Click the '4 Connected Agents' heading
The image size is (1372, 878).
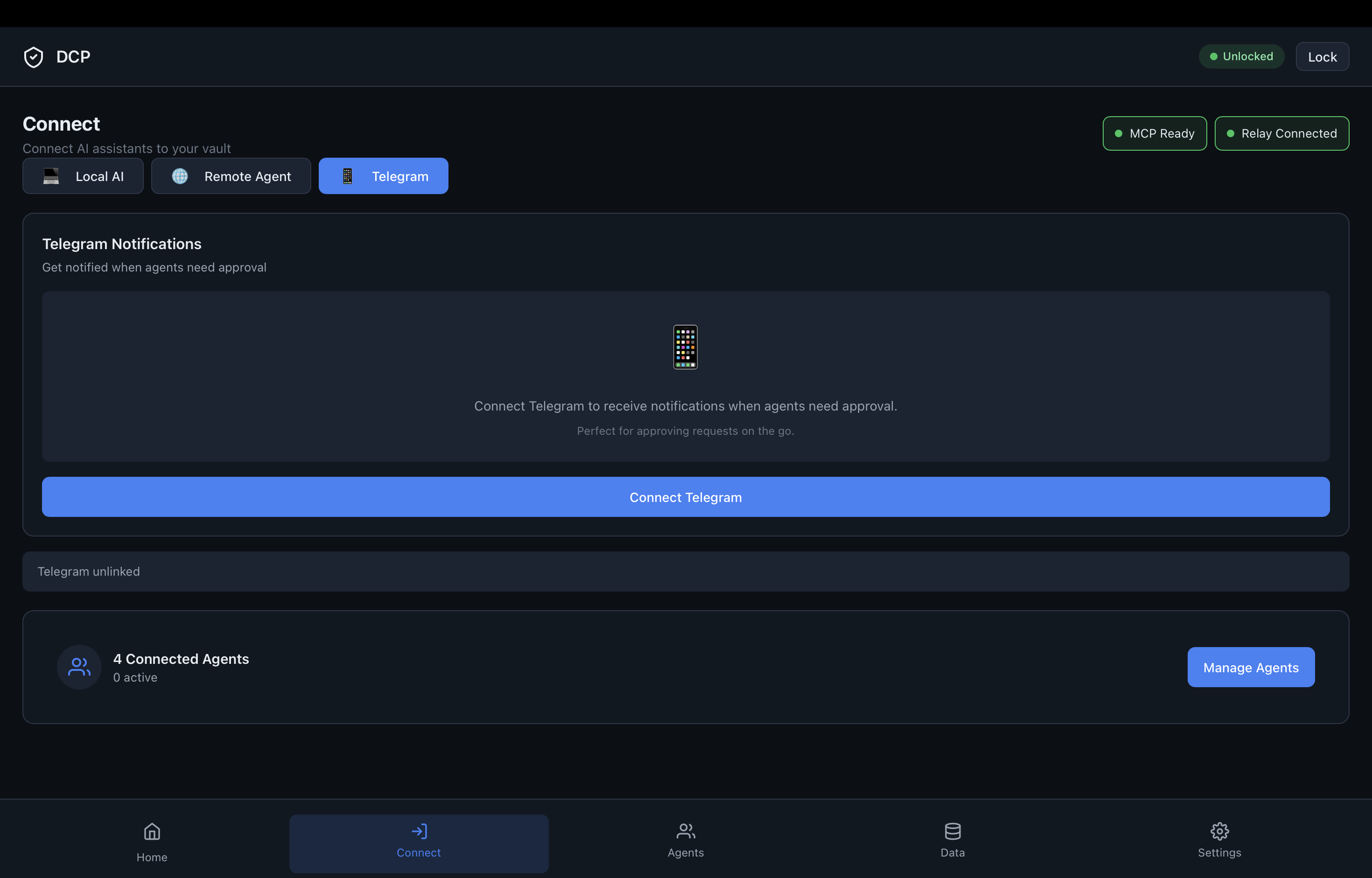point(182,659)
